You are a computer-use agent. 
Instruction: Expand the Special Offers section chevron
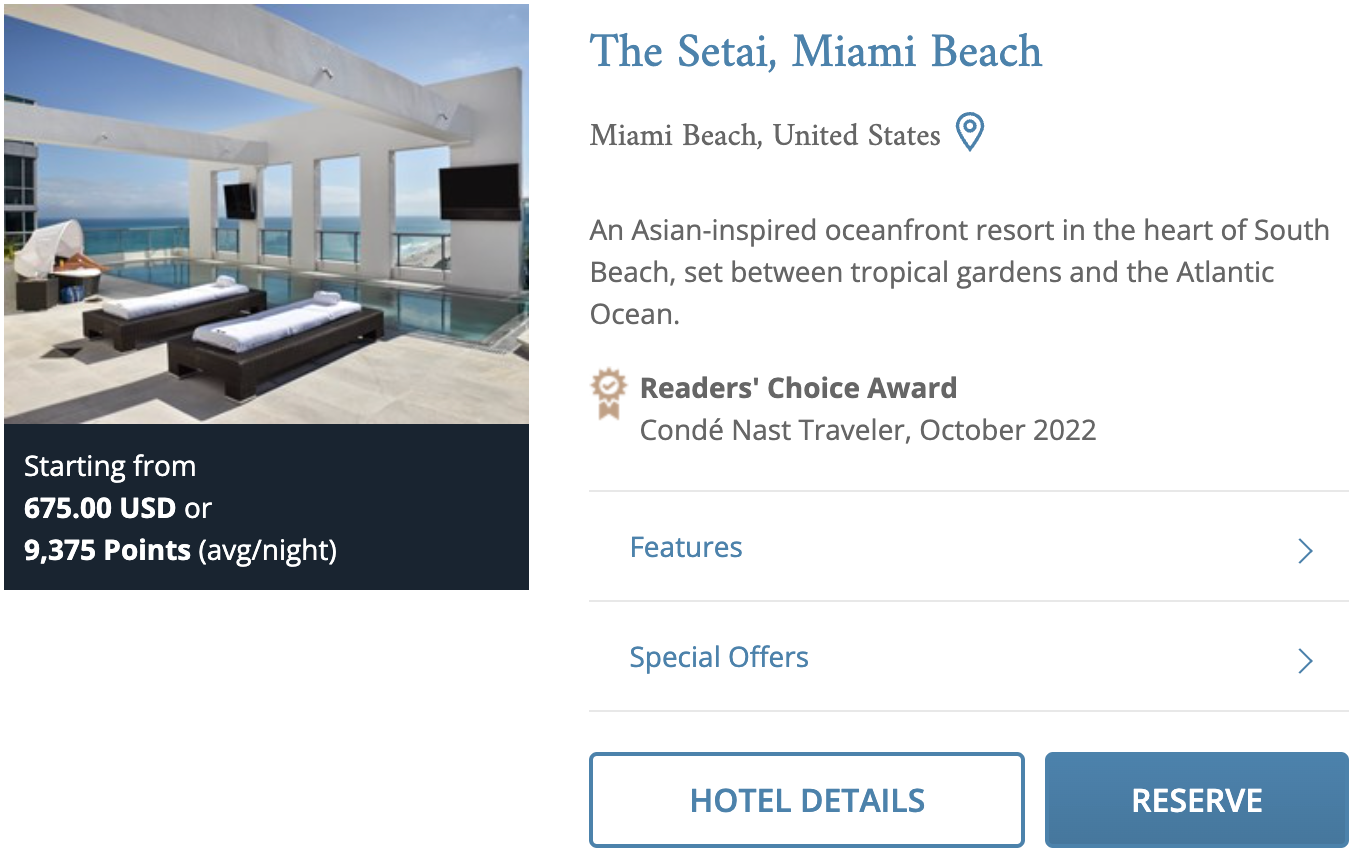click(1304, 660)
